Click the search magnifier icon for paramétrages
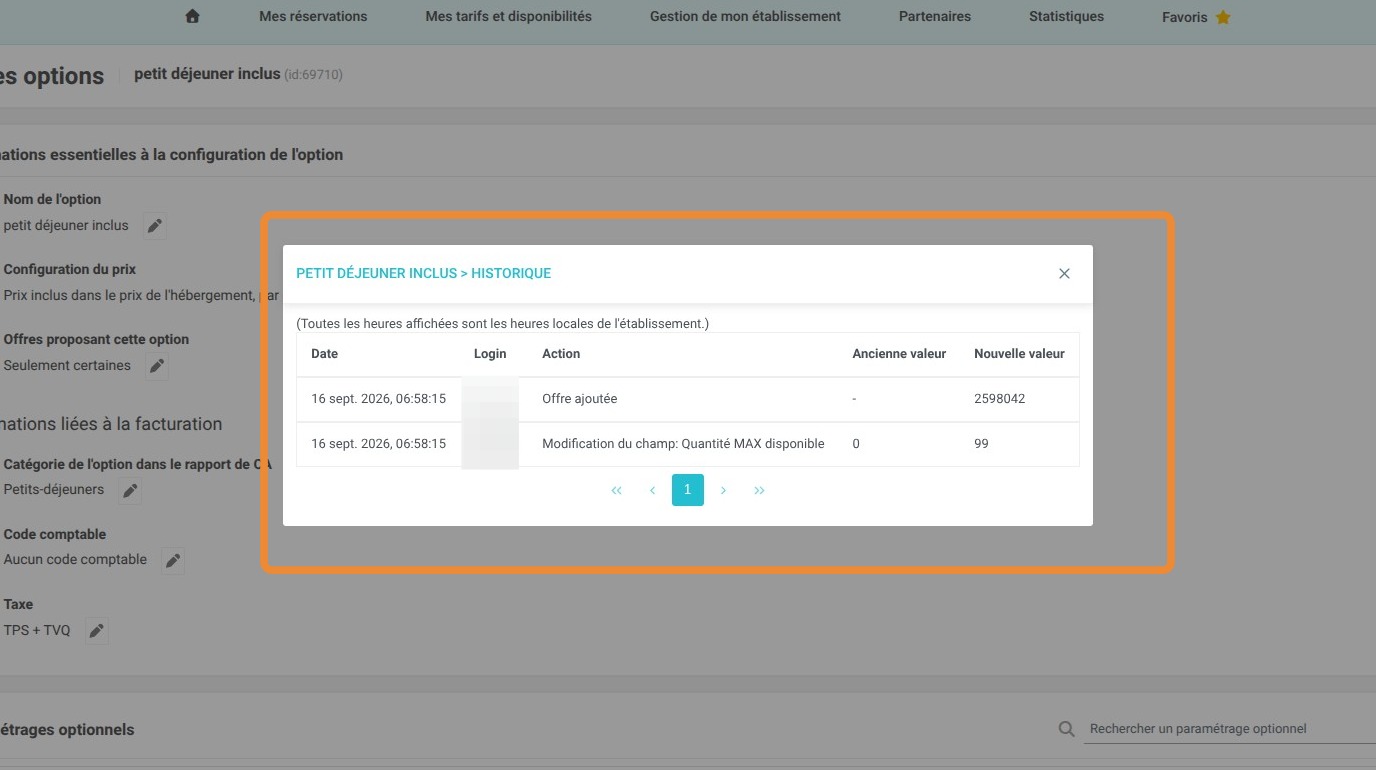This screenshot has height=770, width=1376. coord(1067,729)
